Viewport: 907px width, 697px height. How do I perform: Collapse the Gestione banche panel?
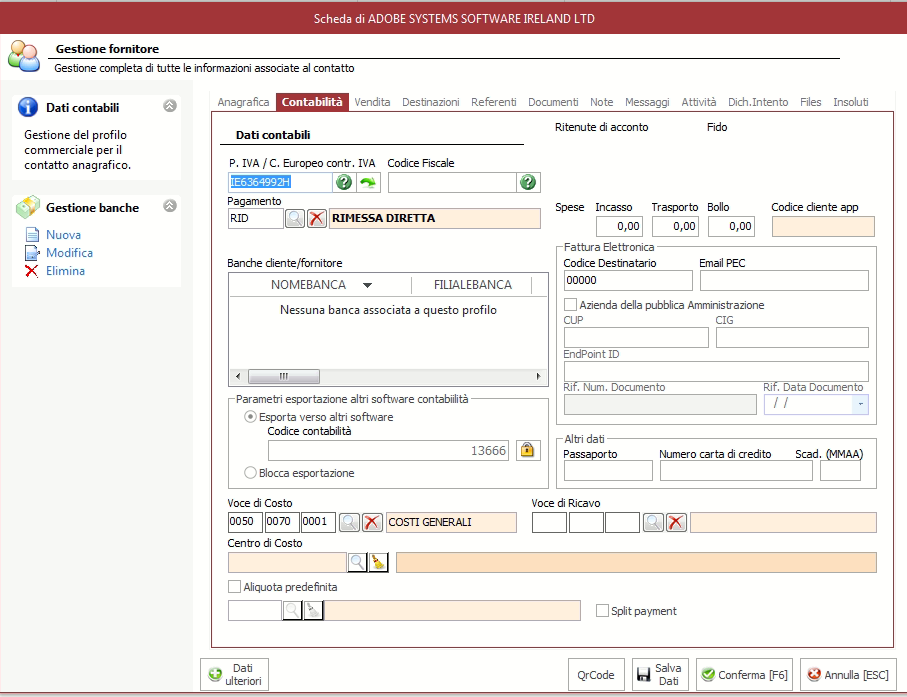point(169,206)
